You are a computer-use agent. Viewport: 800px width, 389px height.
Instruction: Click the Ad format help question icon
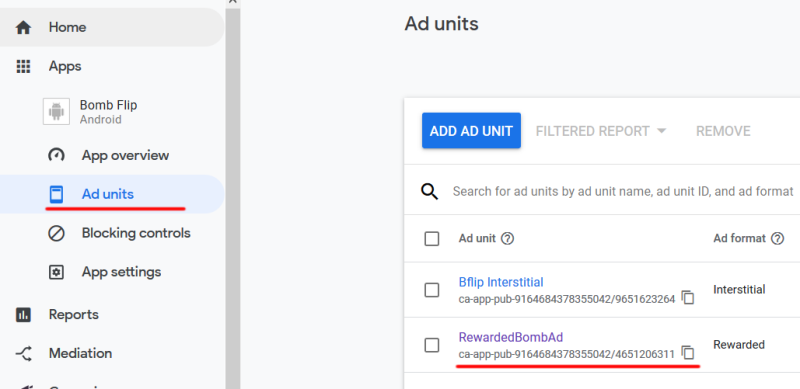pos(778,238)
